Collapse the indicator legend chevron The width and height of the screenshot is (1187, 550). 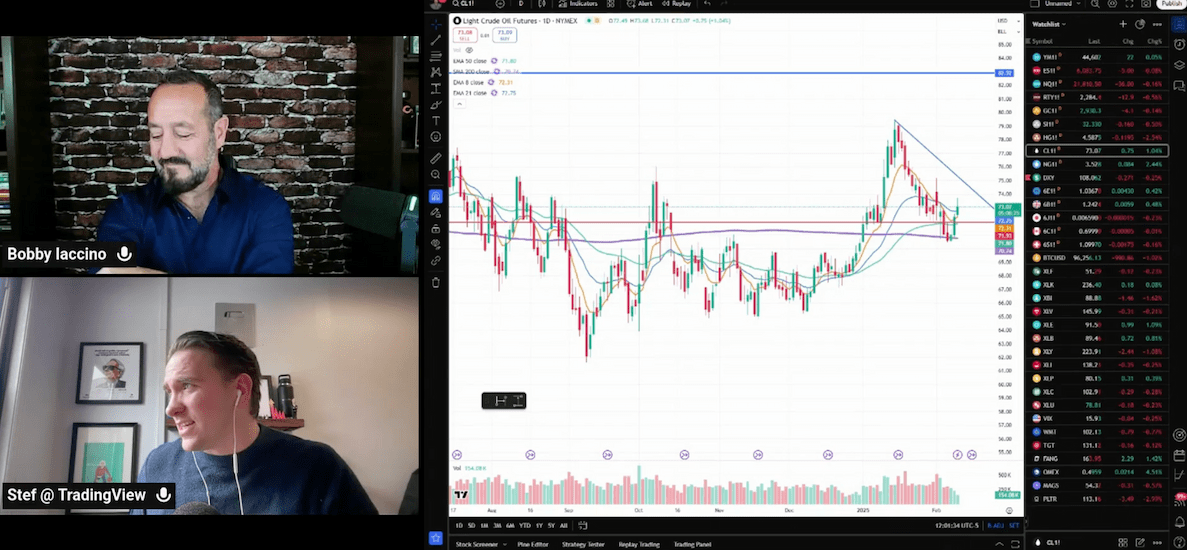458,104
